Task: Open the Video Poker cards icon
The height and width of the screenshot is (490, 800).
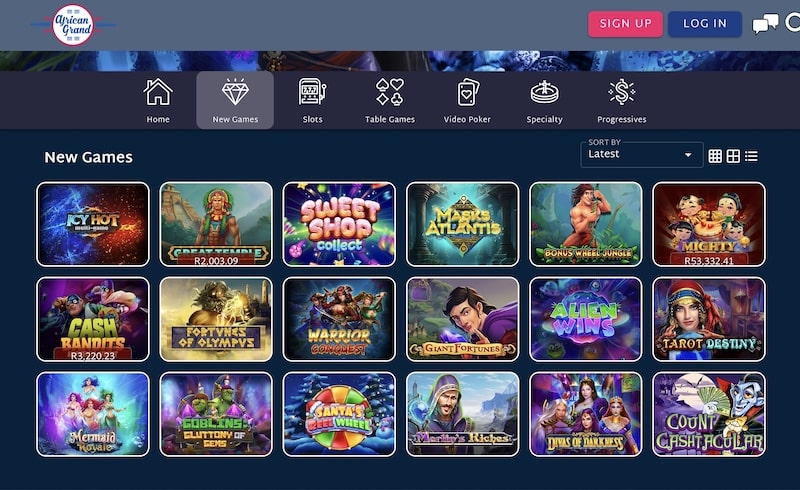Action: 467,92
